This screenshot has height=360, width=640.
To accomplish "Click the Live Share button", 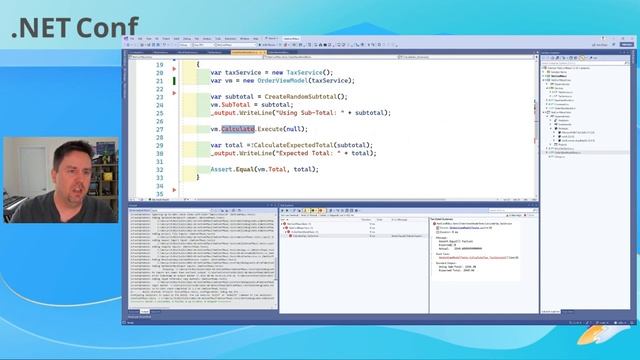I will 600,44.
